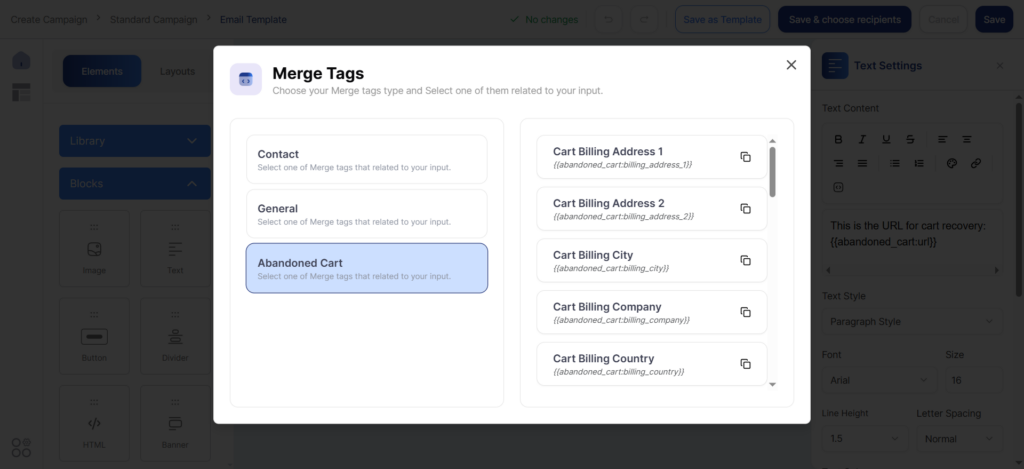Choose the Abandoned Cart category

(x=366, y=268)
